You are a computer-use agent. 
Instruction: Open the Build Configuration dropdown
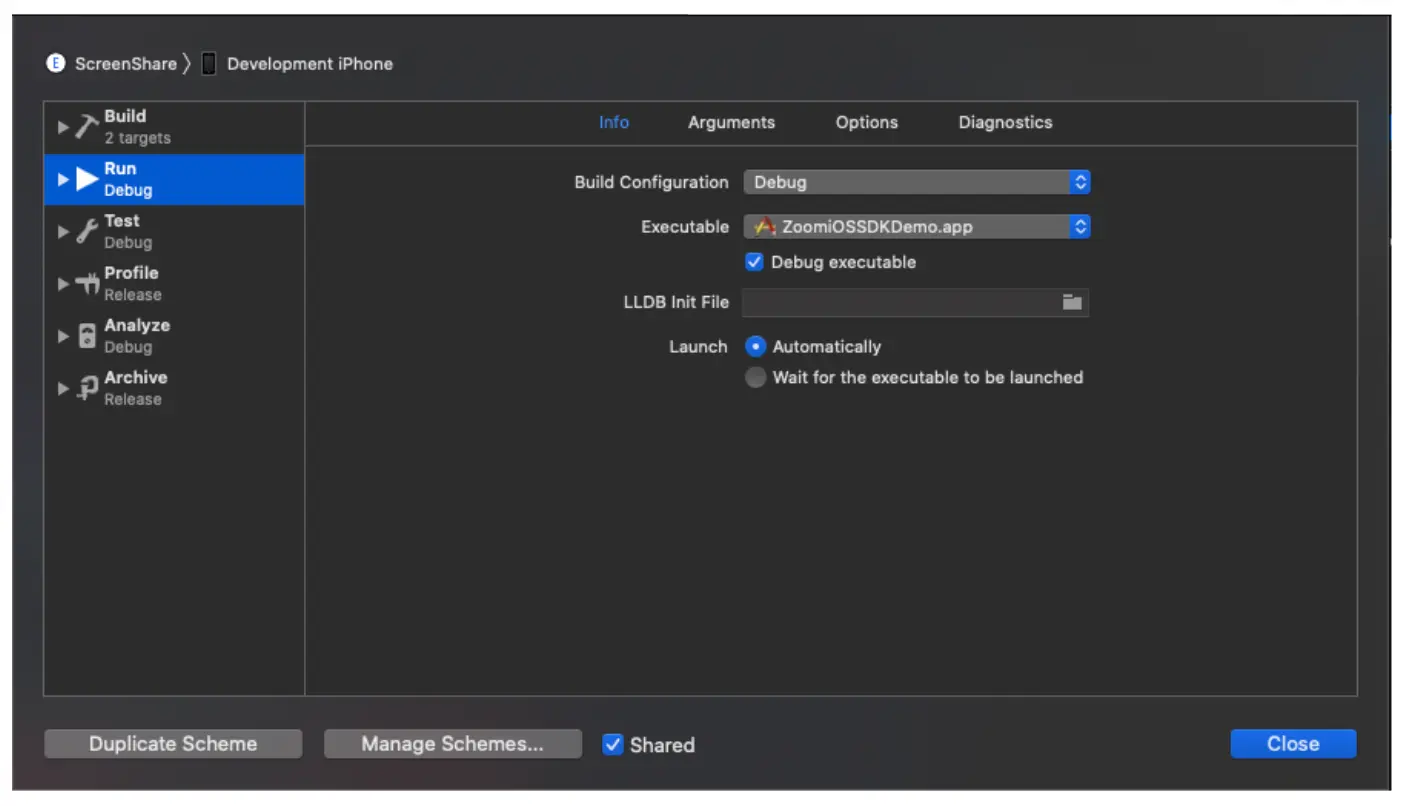point(1080,182)
